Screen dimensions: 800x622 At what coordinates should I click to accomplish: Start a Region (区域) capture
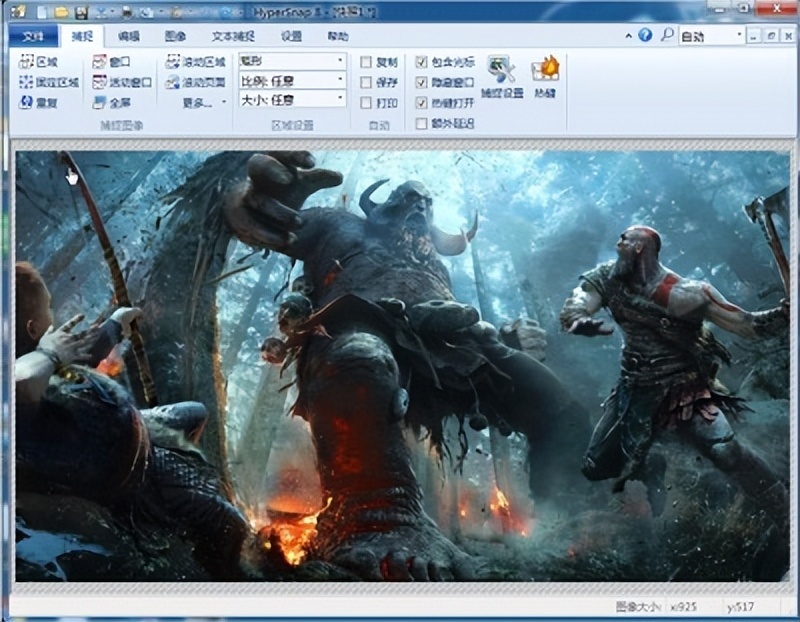[38, 62]
